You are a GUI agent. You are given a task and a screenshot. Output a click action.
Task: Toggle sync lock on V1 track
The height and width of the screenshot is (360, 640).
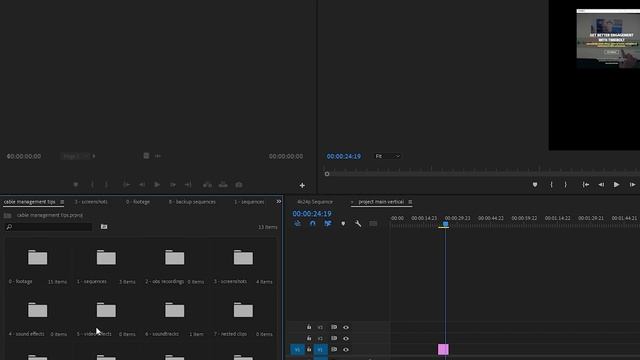click(334, 350)
